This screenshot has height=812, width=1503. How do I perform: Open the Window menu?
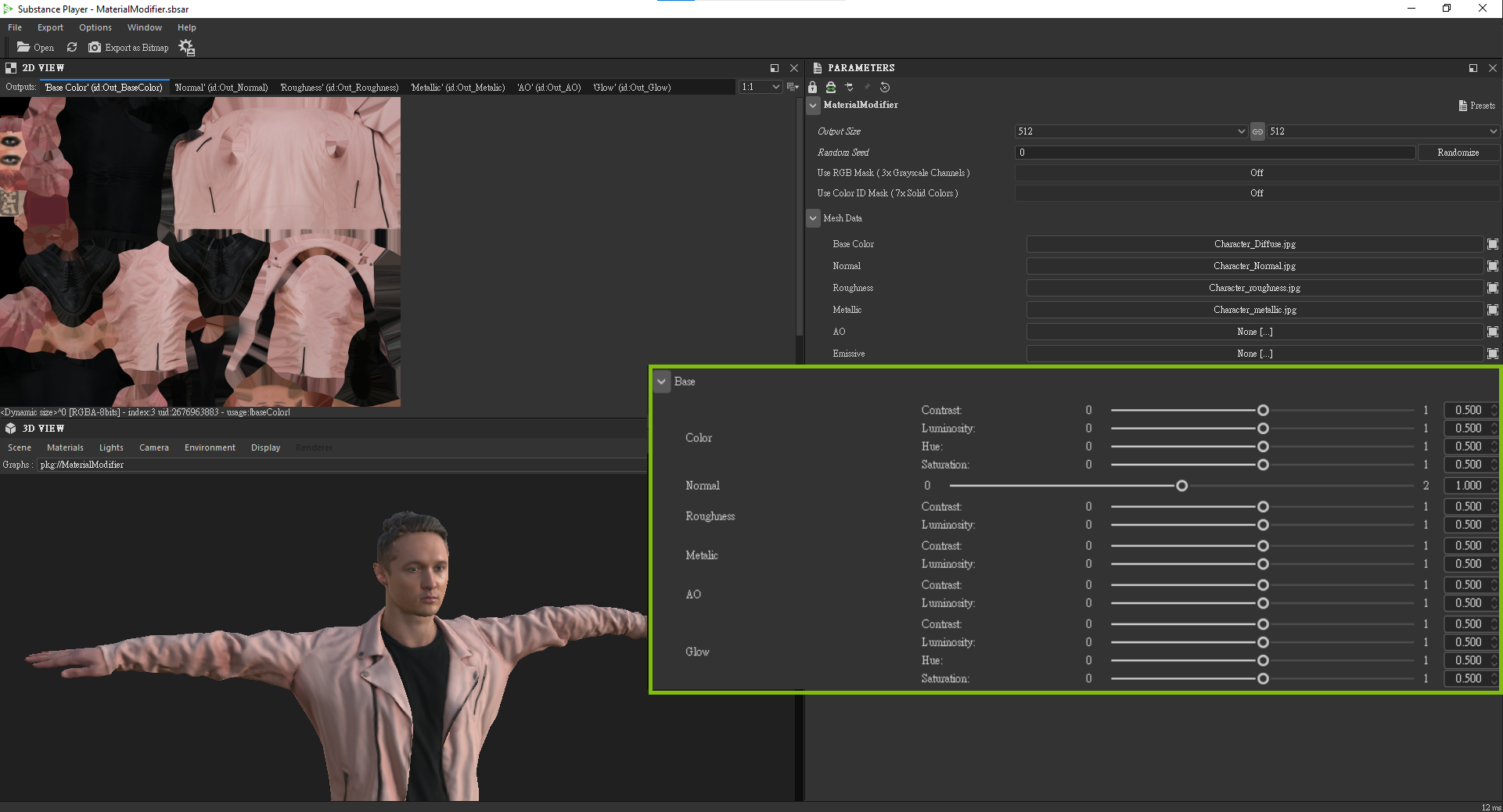pos(145,27)
